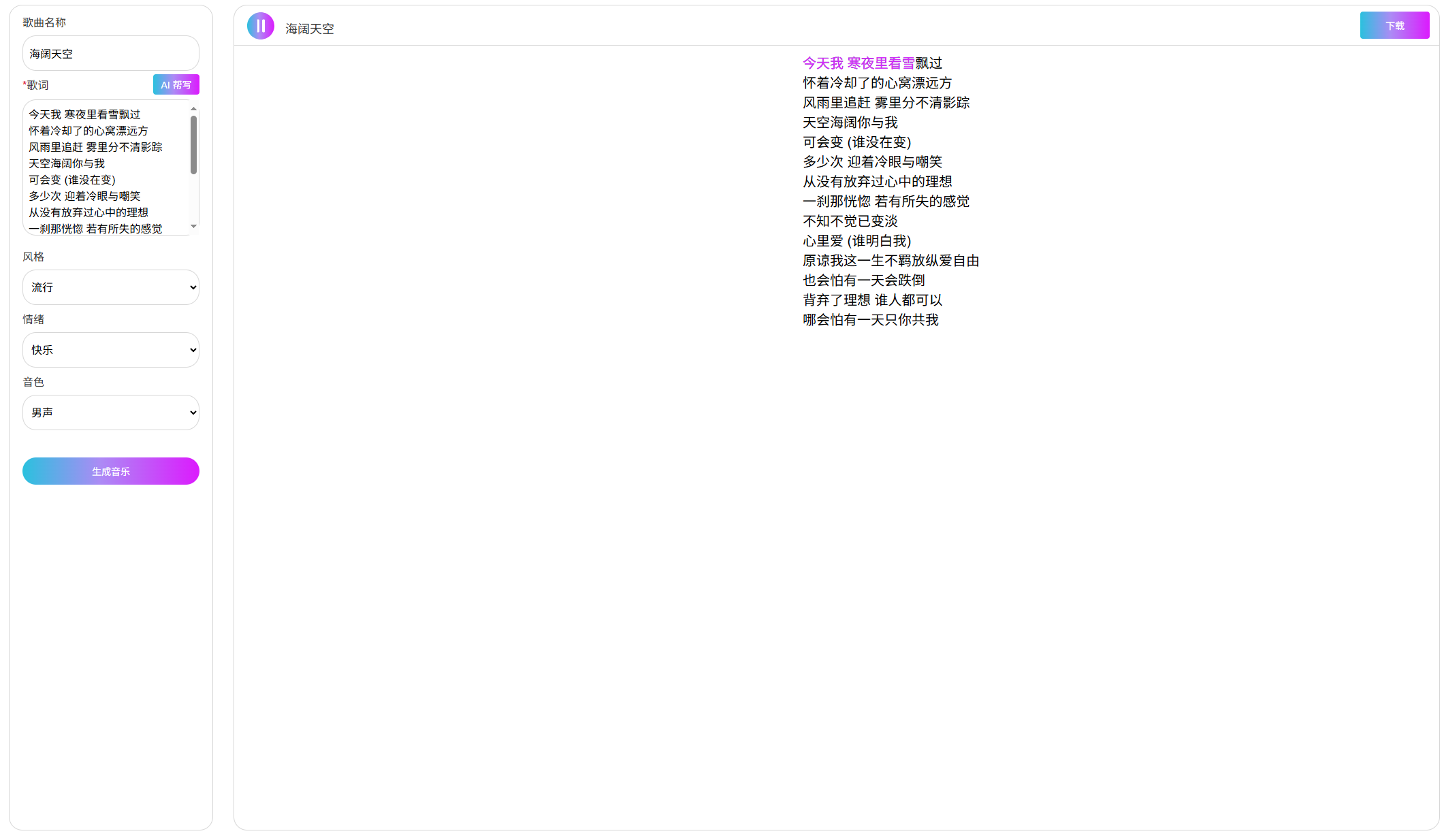Click the 歌曲名称 label
This screenshot has height=840, width=1444.
click(x=44, y=22)
